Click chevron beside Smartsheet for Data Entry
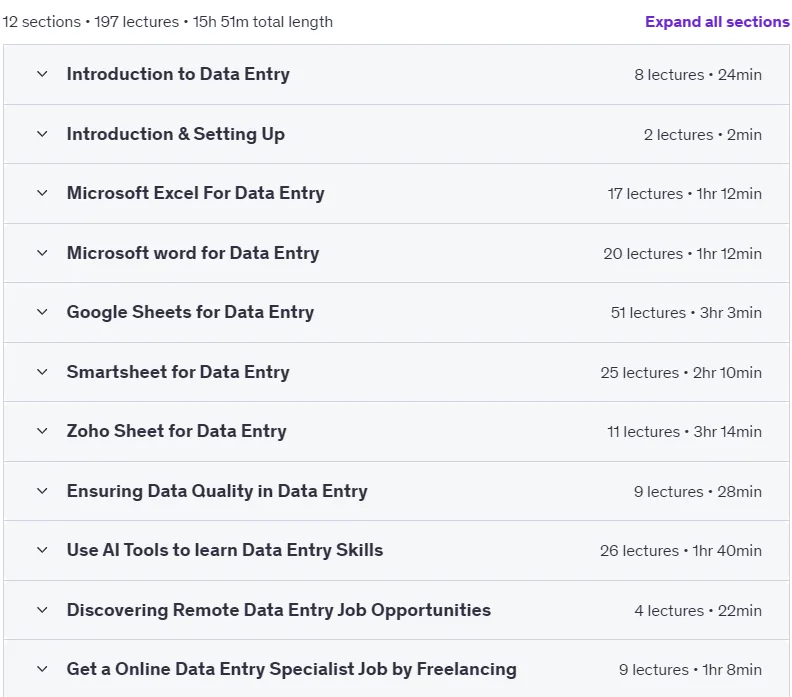Image resolution: width=792 pixels, height=697 pixels. pos(42,372)
